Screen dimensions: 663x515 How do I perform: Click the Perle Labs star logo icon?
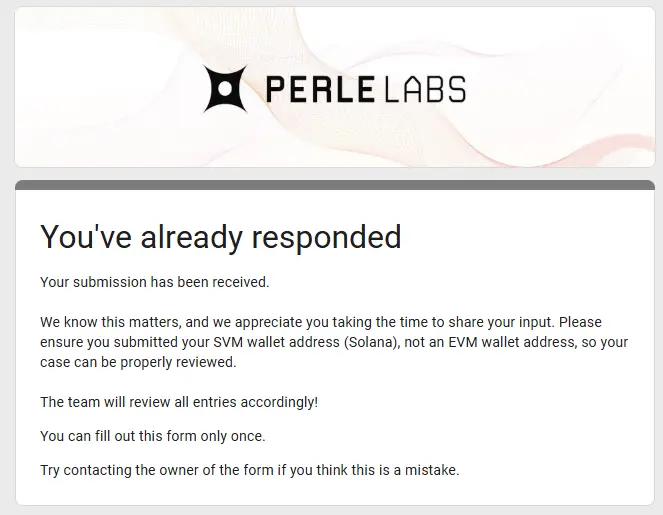(225, 89)
